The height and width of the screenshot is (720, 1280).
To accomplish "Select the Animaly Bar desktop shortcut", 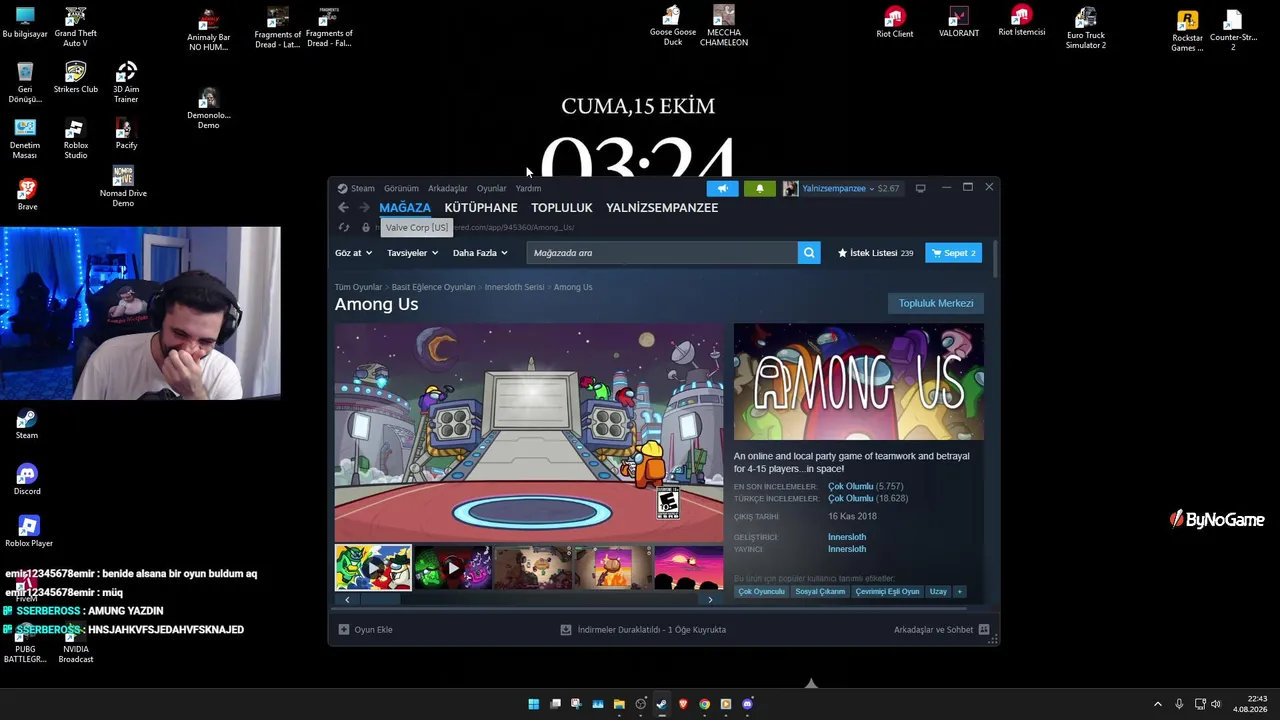I will (208, 31).
